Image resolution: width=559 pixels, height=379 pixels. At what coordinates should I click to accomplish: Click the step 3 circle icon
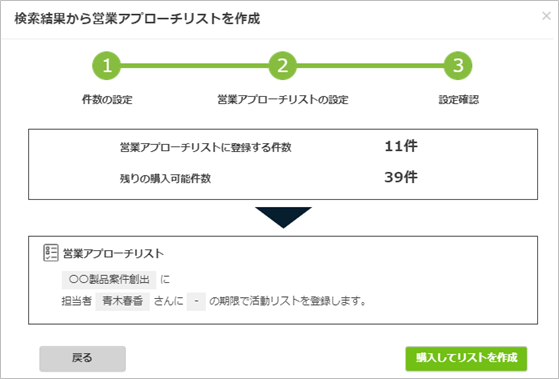[x=458, y=66]
